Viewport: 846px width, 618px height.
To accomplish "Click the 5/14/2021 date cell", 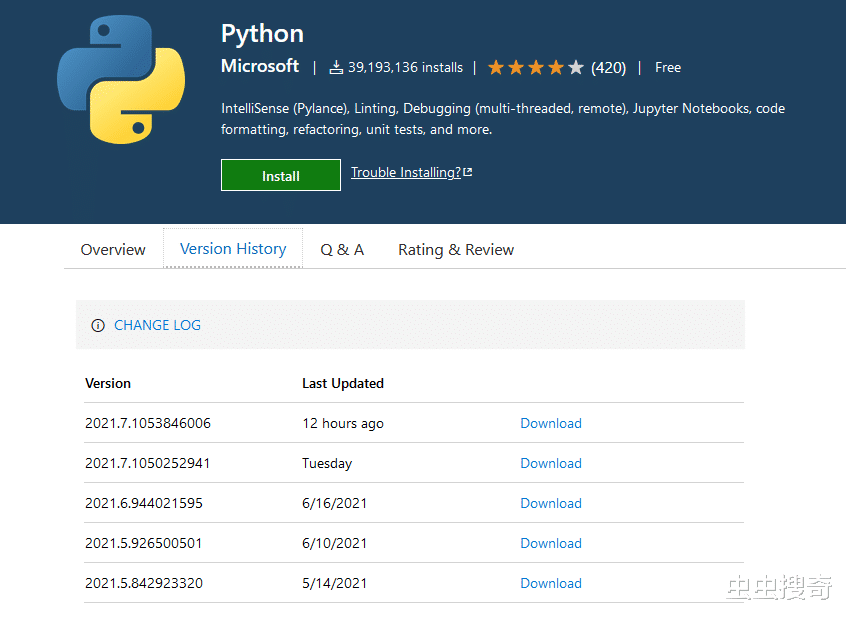I will [335, 583].
